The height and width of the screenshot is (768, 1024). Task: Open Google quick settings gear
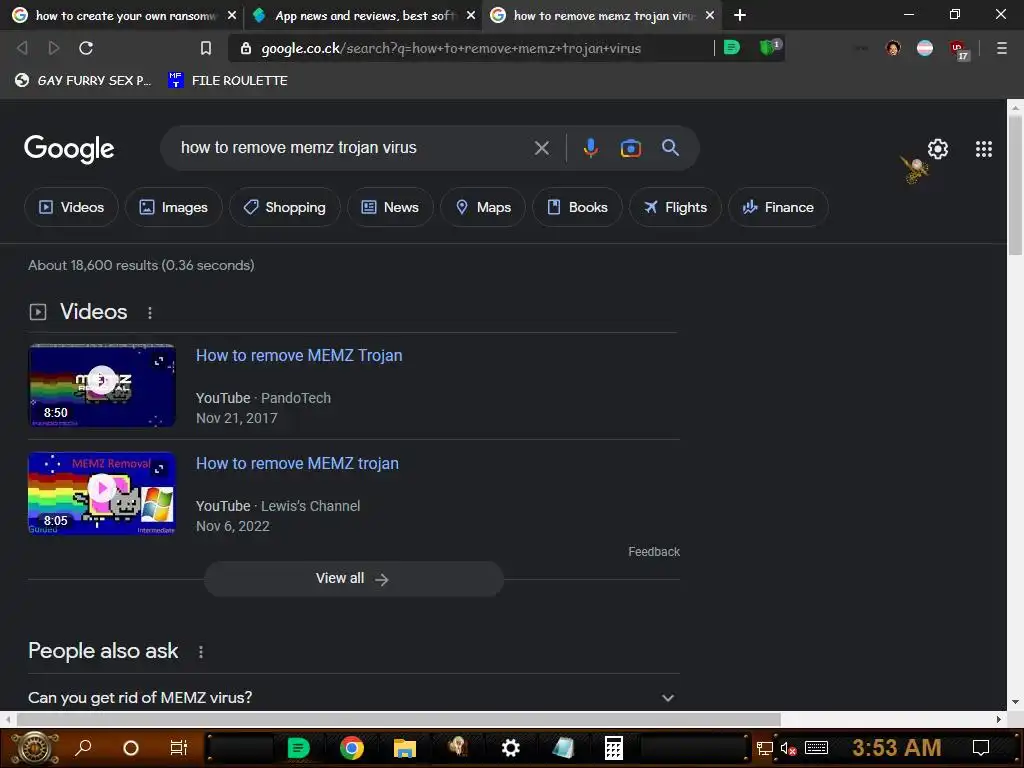click(x=938, y=149)
